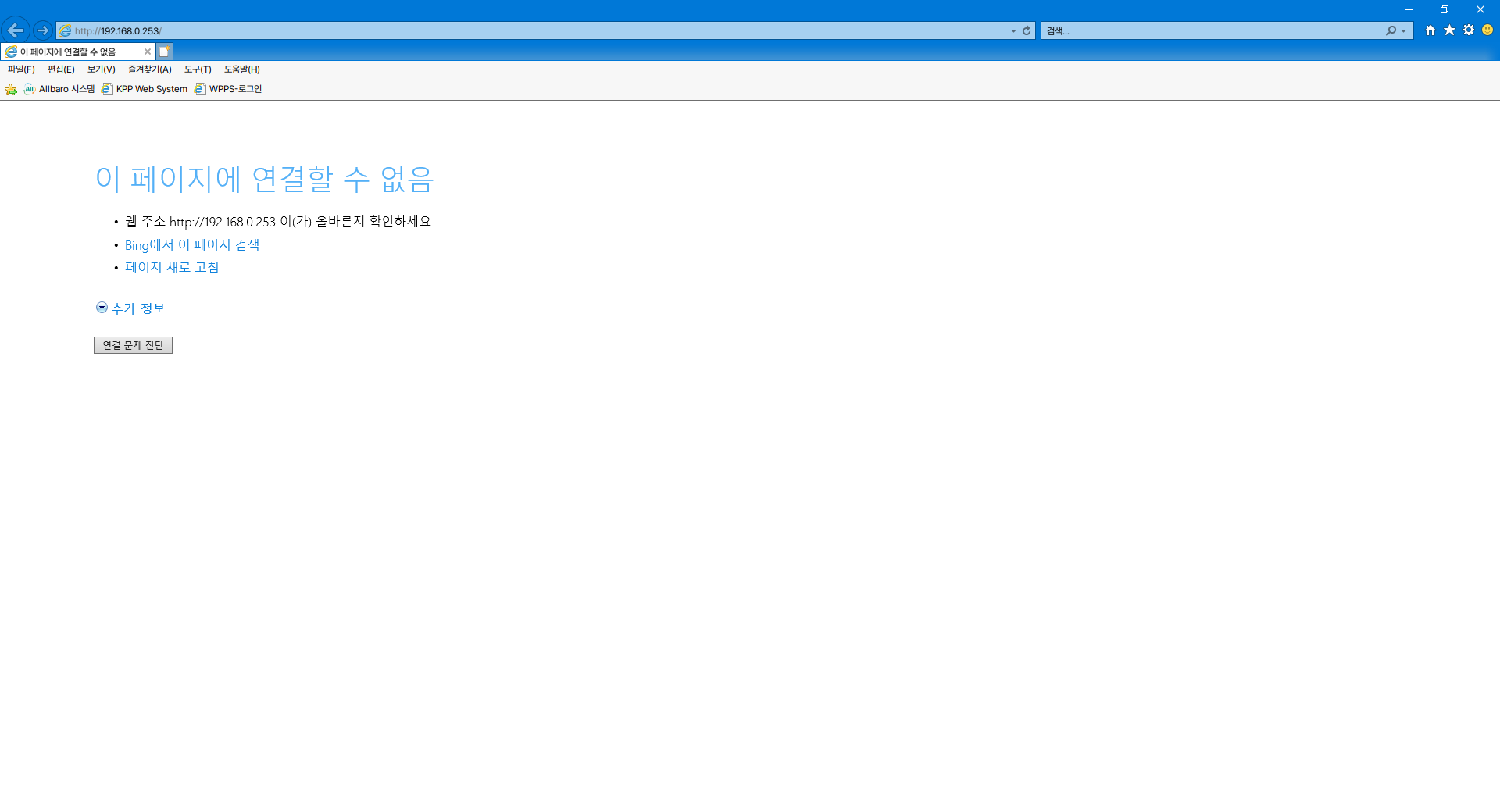Click the 페이지 새로 고침 link
This screenshot has width=1500, height=812.
click(x=172, y=268)
